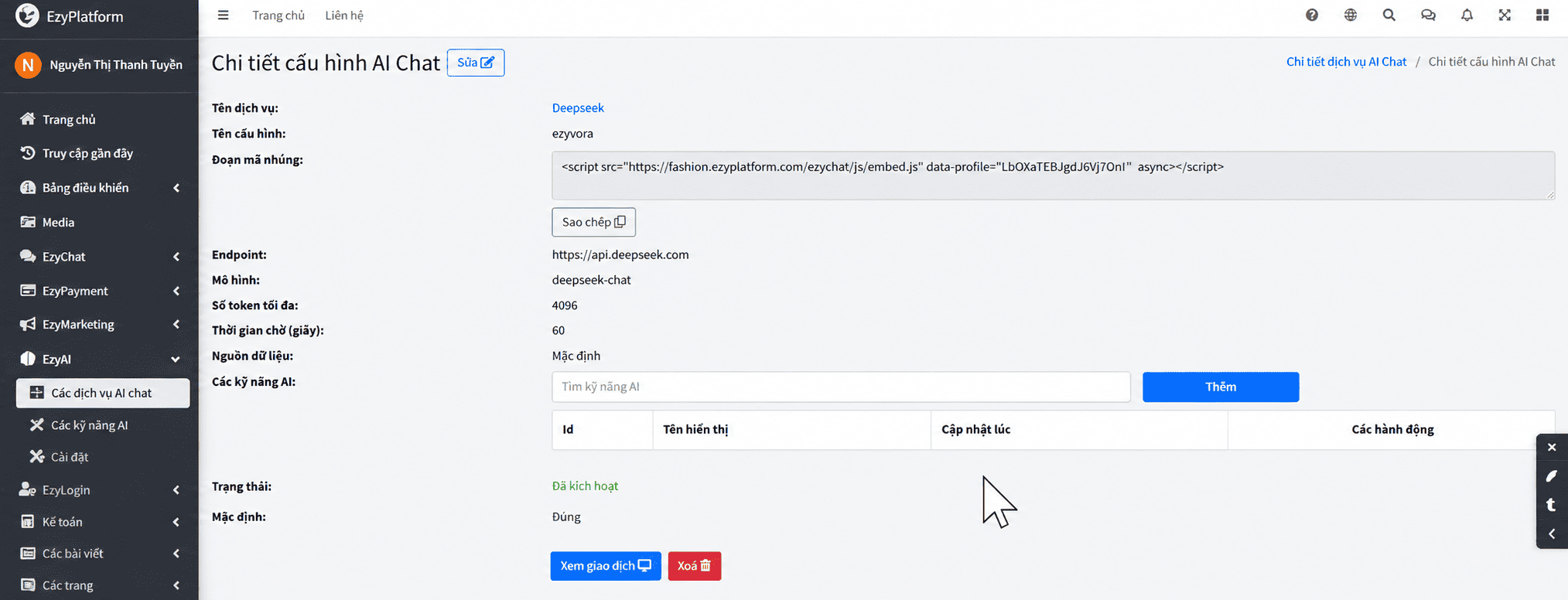The width and height of the screenshot is (1568, 600).
Task: Expand the Các bài viết submenu arrow
Action: 176,554
